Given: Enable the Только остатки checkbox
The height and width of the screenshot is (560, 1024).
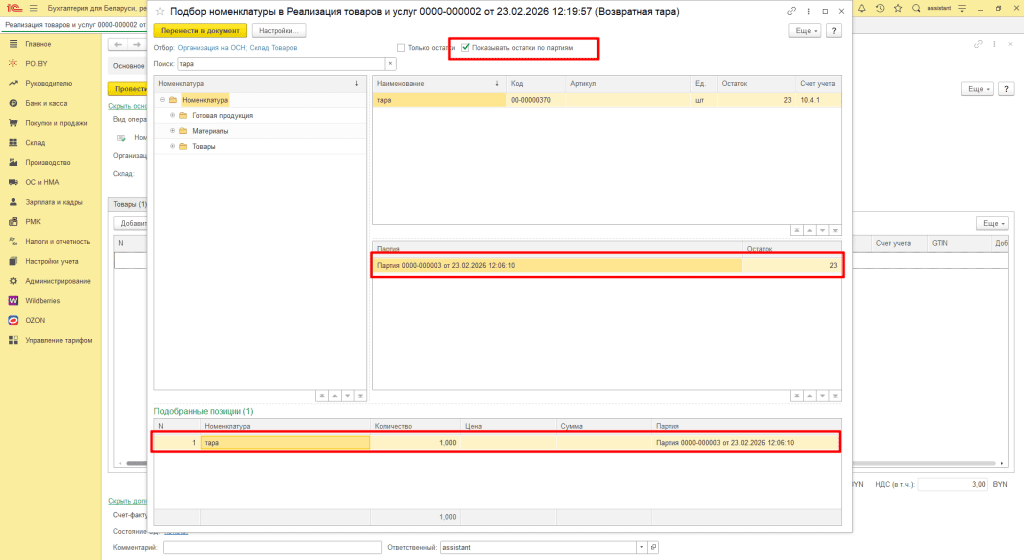Looking at the screenshot, I should (401, 47).
